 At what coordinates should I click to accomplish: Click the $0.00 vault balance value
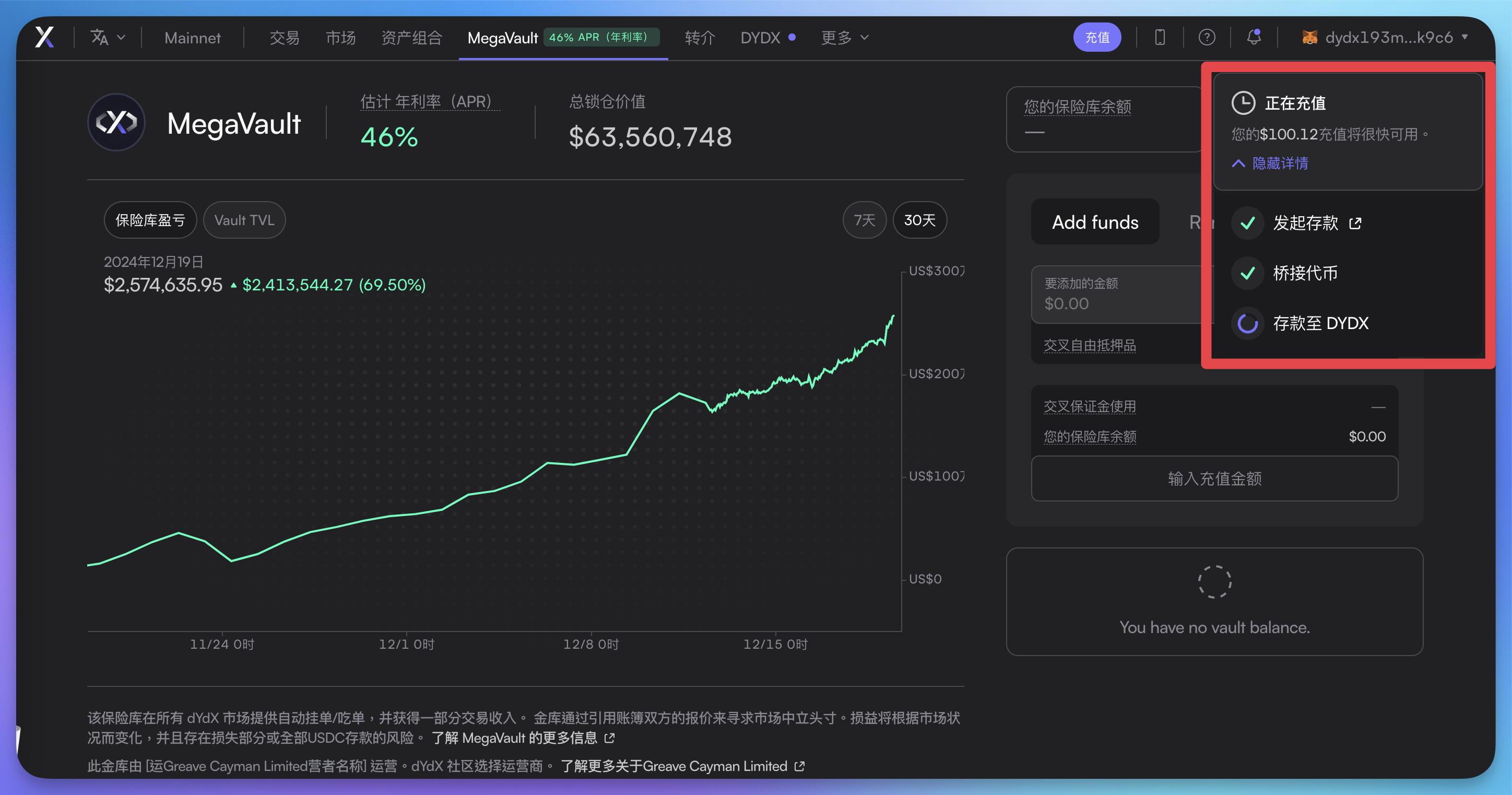tap(1367, 436)
